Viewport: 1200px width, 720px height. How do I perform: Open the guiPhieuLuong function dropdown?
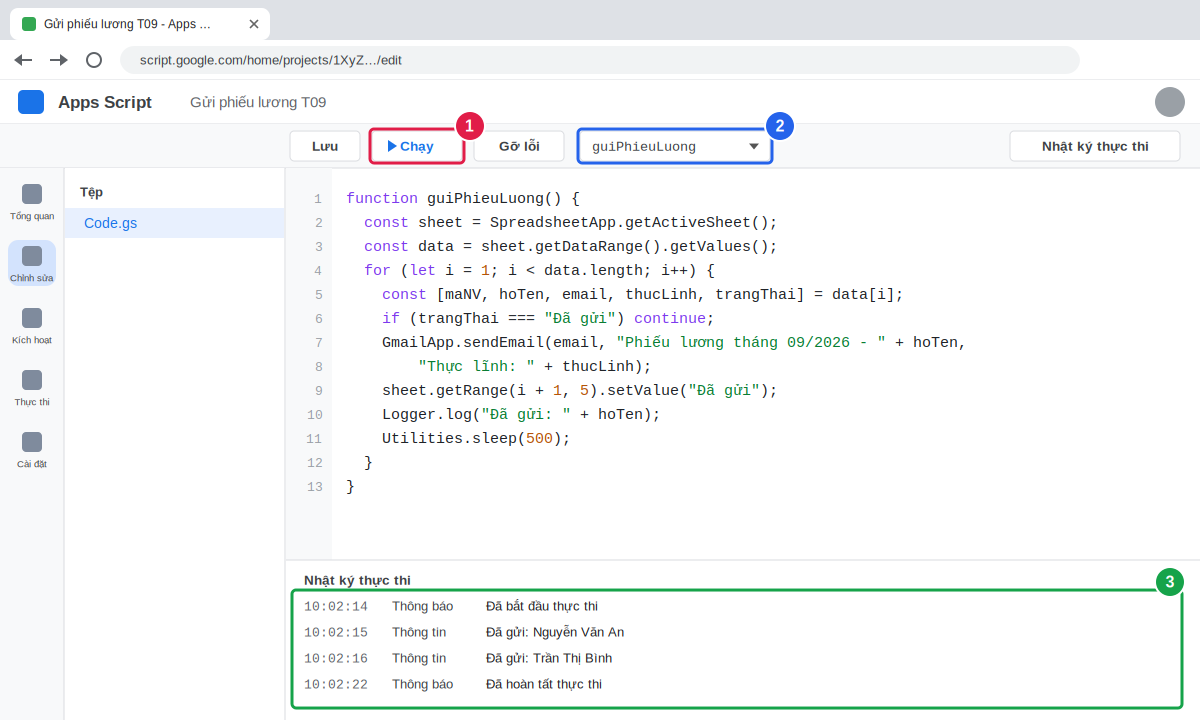coord(675,146)
